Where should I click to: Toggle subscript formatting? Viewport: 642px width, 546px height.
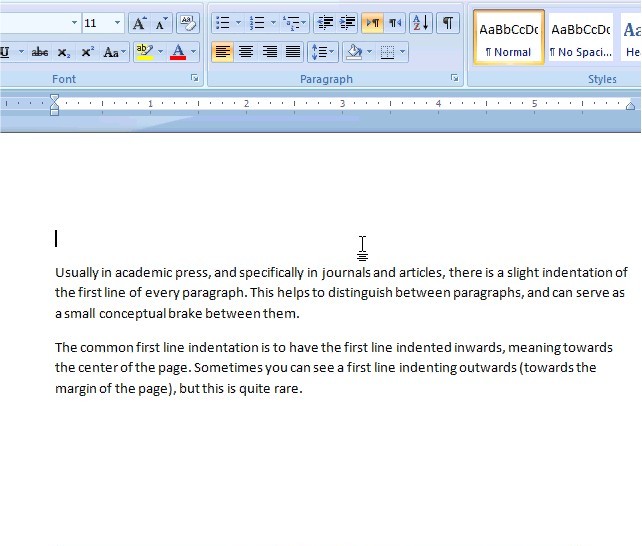63,52
